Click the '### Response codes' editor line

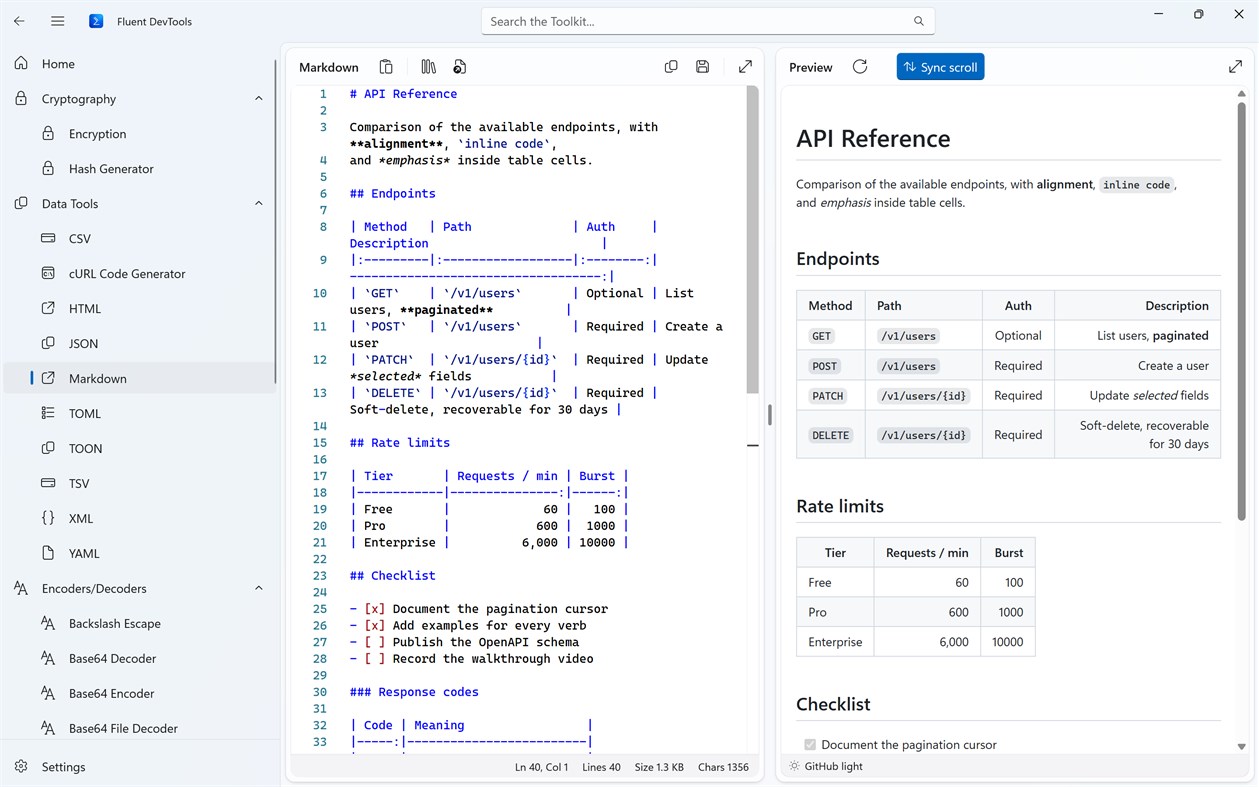[x=414, y=692]
